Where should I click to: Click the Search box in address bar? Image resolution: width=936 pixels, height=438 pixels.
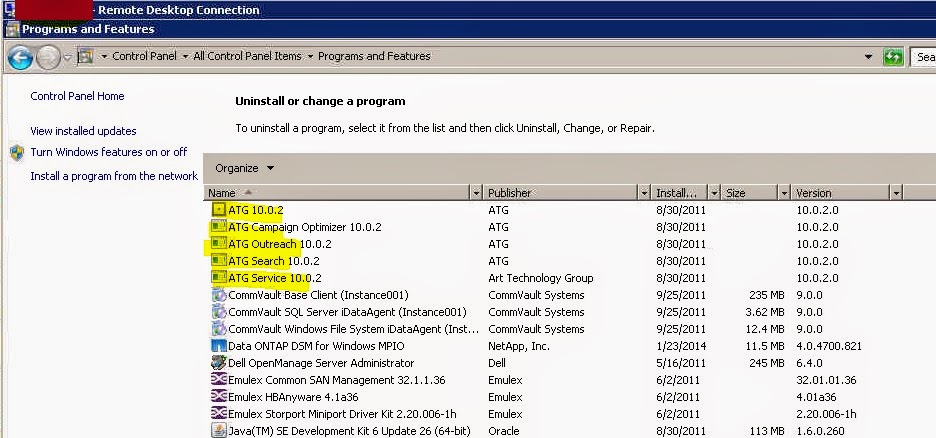tap(923, 57)
